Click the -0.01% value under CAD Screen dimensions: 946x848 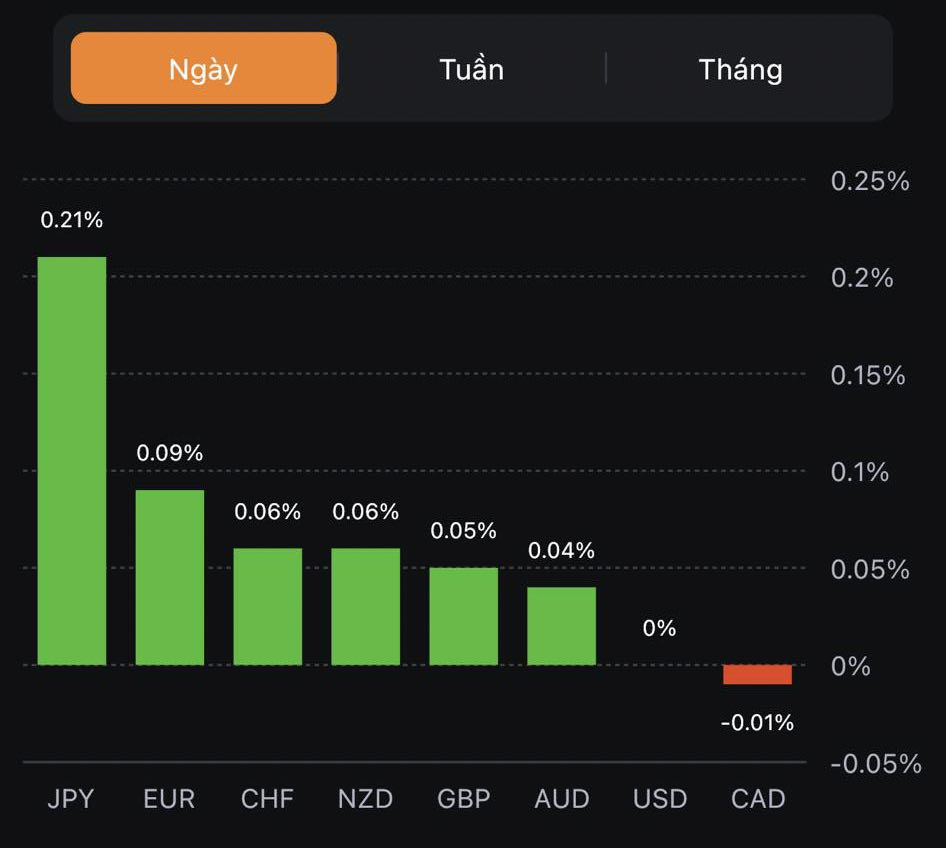[757, 722]
